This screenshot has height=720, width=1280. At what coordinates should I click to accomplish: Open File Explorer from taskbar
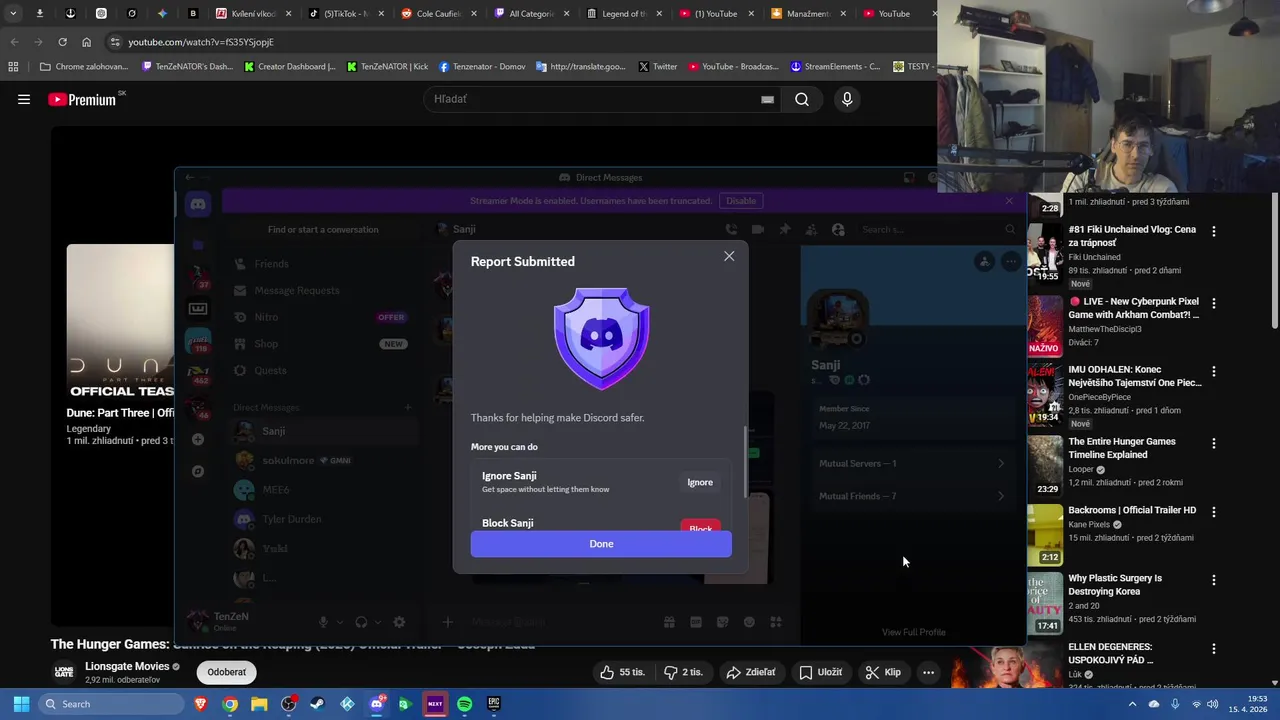259,704
